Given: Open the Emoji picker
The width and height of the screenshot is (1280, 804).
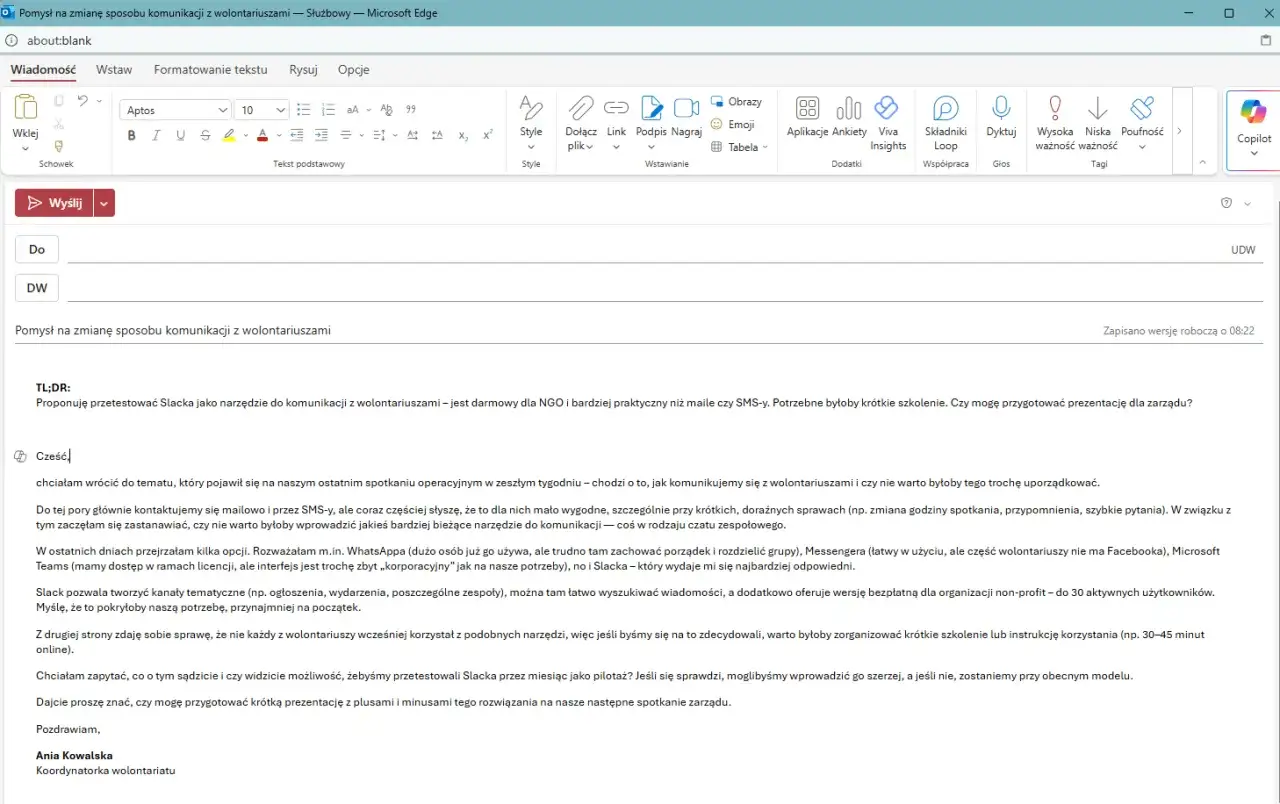Looking at the screenshot, I should (x=732, y=125).
